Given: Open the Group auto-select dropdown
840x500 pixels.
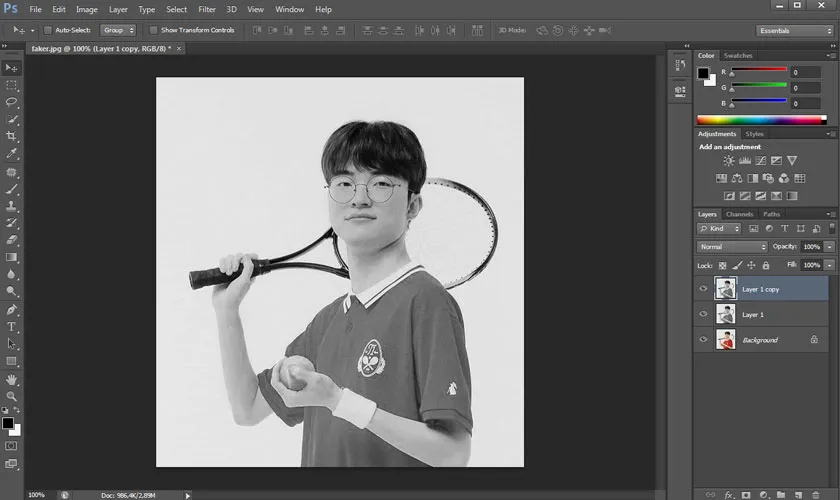Looking at the screenshot, I should pyautogui.click(x=118, y=30).
